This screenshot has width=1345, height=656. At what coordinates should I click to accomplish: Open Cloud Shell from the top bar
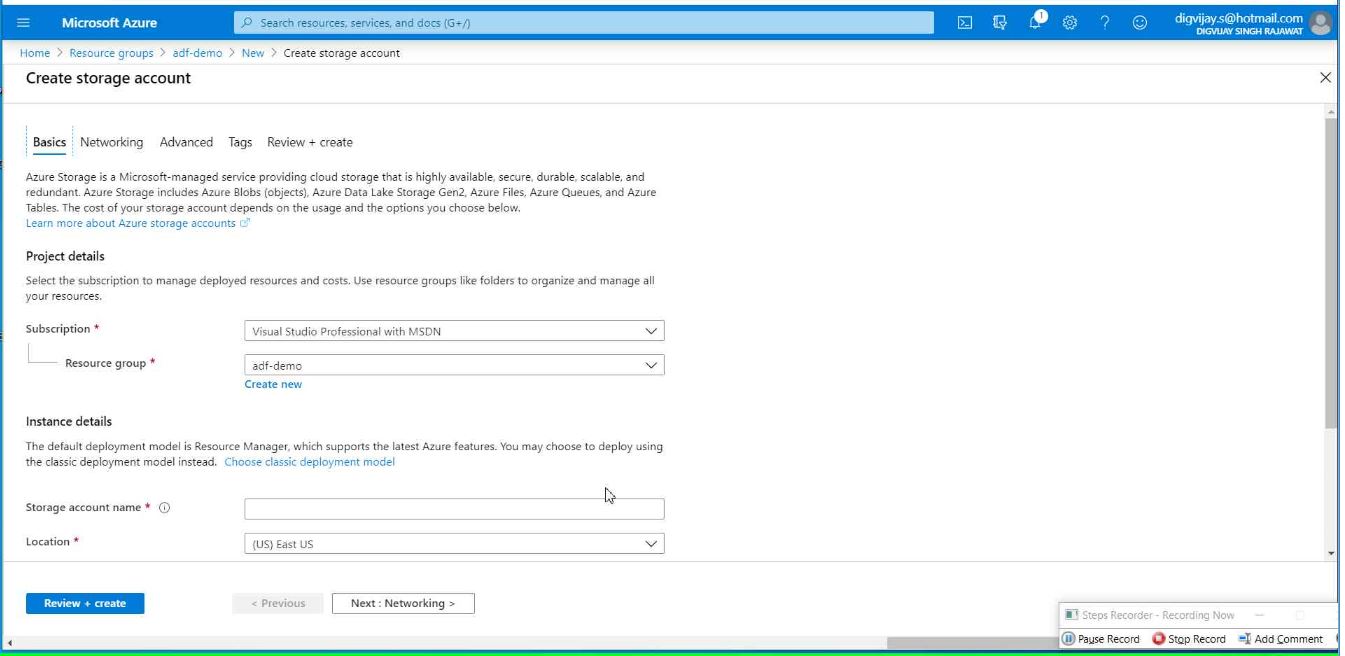click(965, 22)
